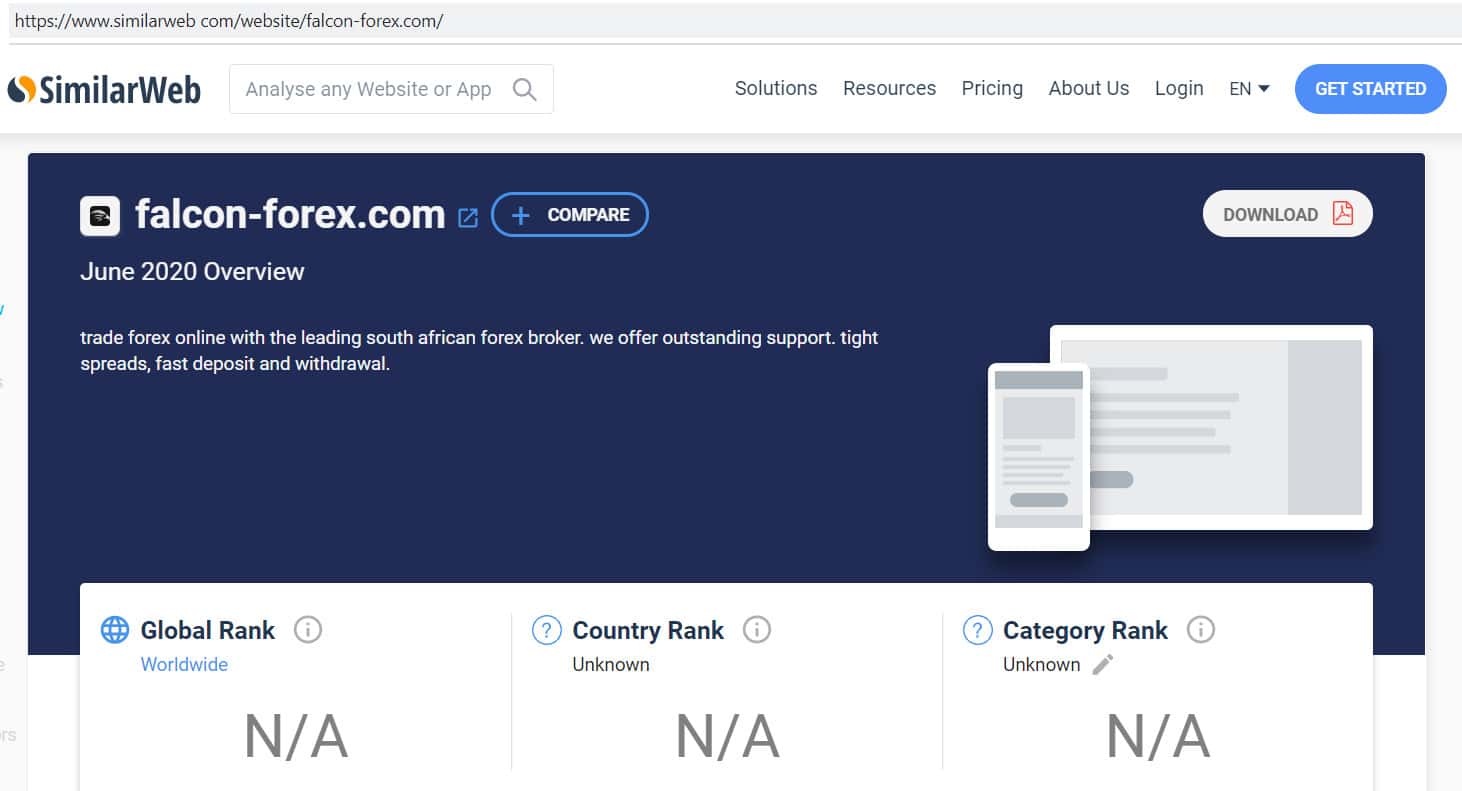This screenshot has height=791, width=1462.
Task: Click the site description starting 'trade forex online'
Action: pyautogui.click(x=479, y=351)
